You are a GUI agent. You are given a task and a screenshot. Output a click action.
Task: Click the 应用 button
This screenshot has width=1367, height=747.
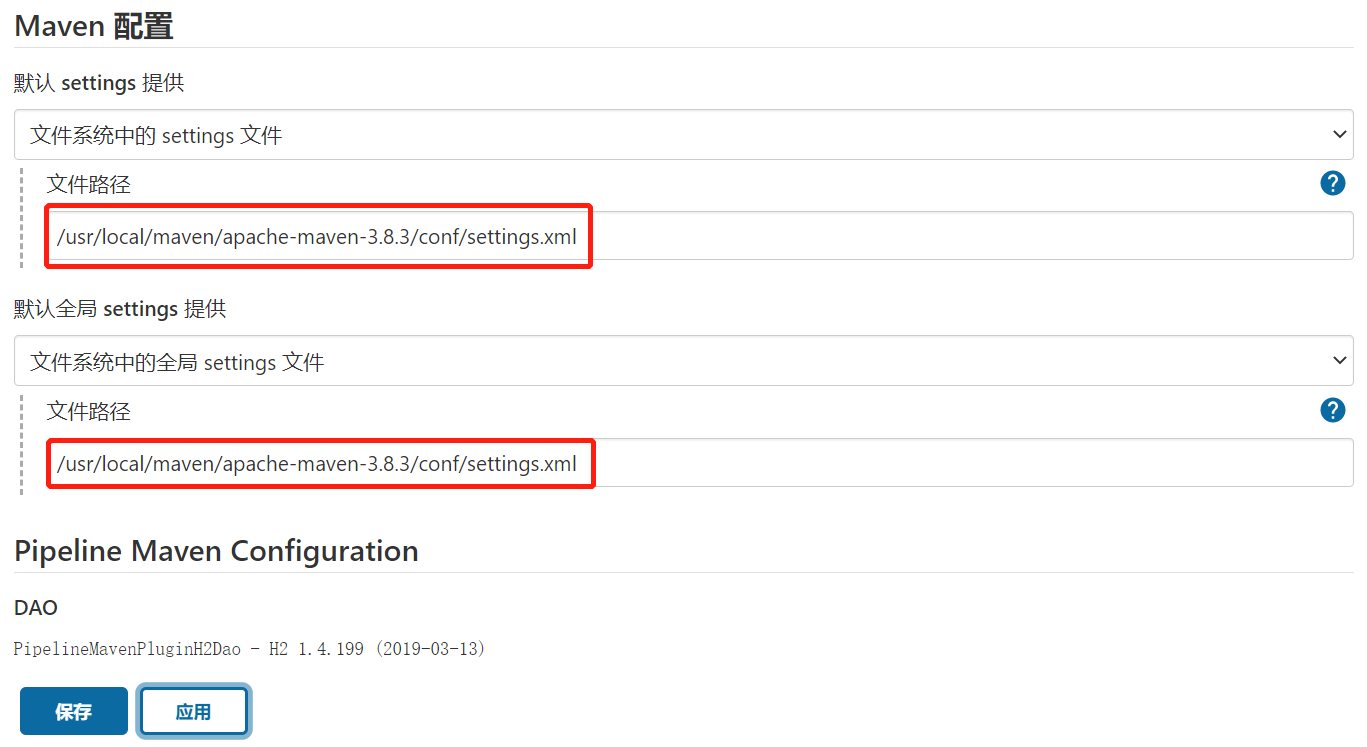193,711
